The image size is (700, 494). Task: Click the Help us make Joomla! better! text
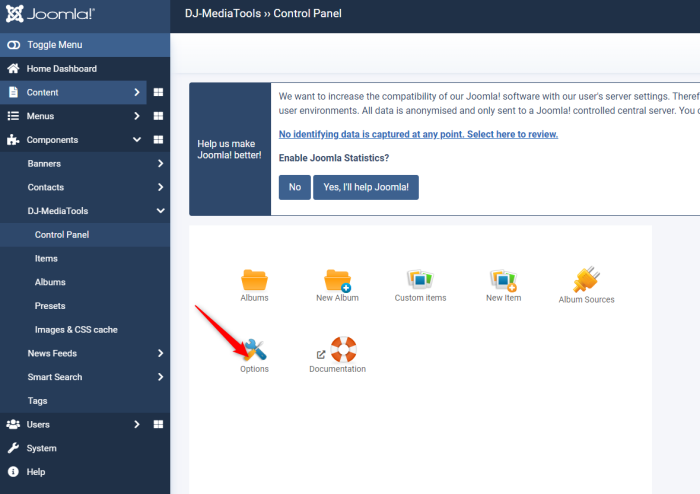pos(229,149)
